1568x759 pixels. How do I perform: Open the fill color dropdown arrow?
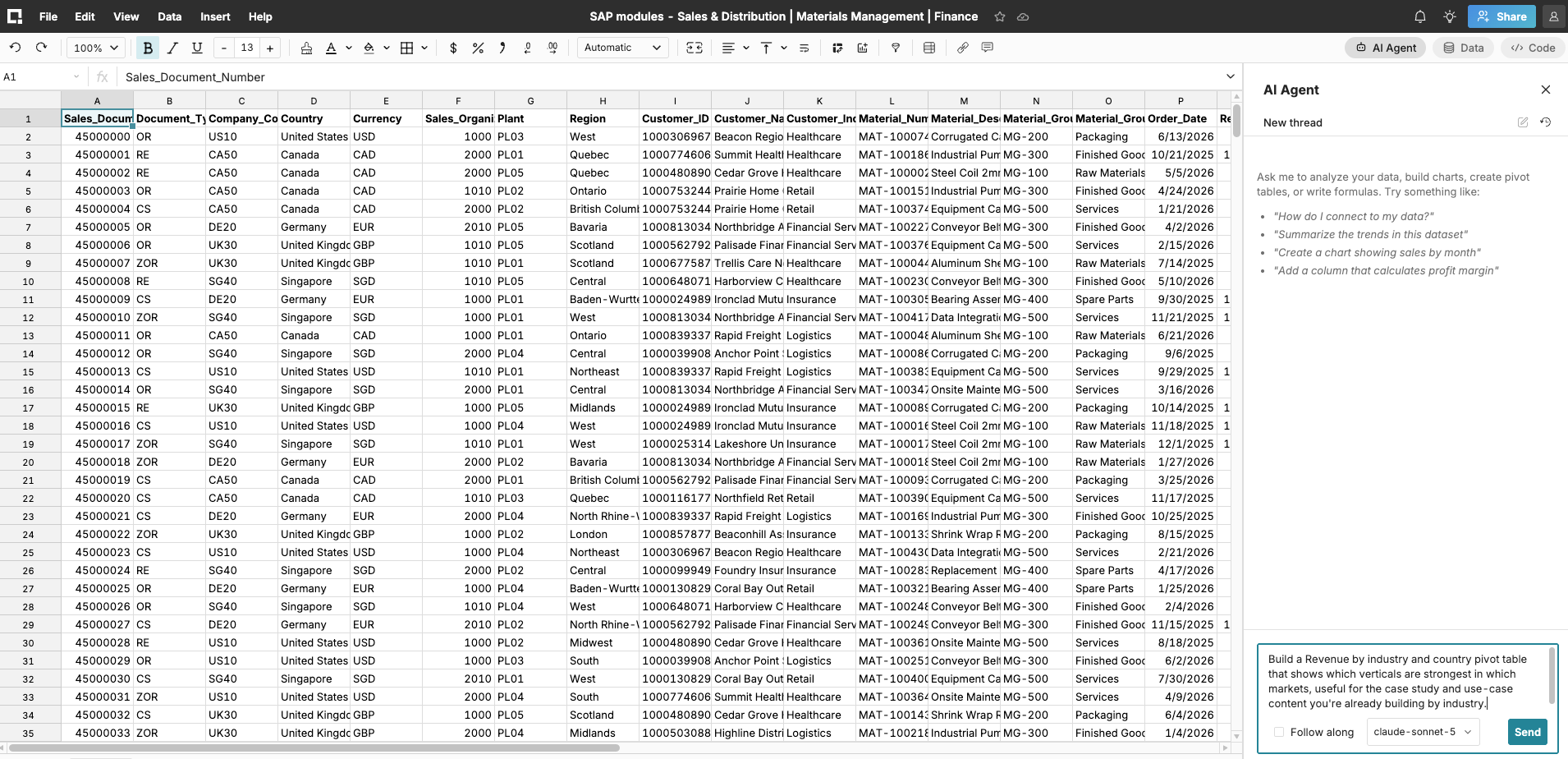pos(387,48)
